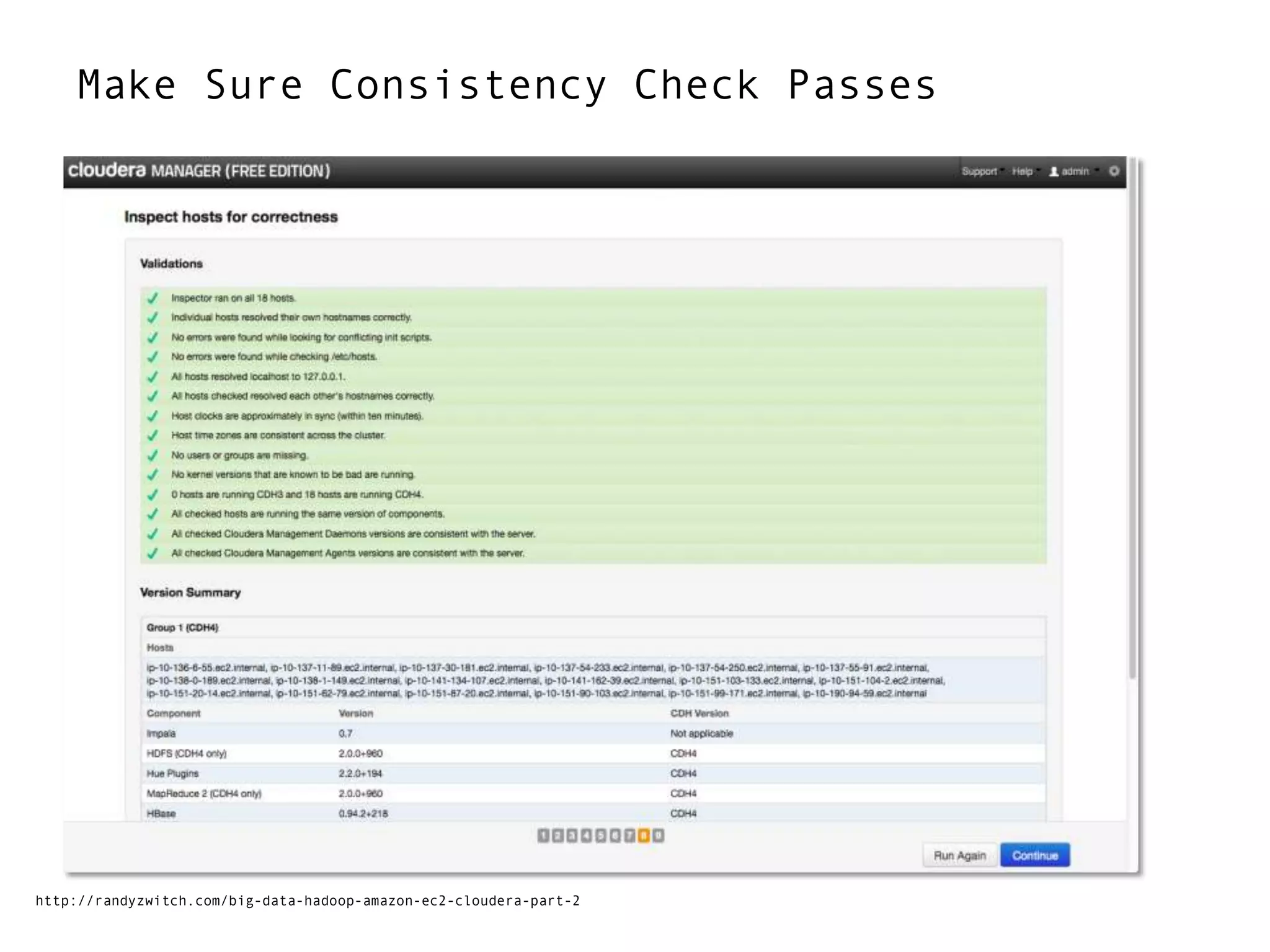Image resolution: width=1270 pixels, height=952 pixels.
Task: Click Run Again button
Action: pyautogui.click(x=959, y=855)
